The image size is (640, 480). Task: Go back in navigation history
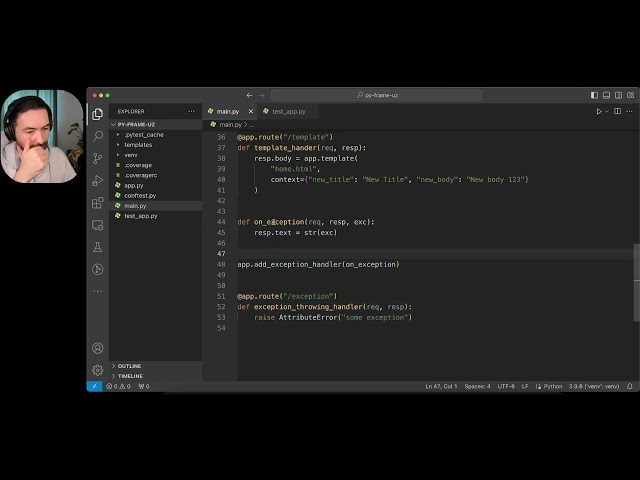pos(249,95)
